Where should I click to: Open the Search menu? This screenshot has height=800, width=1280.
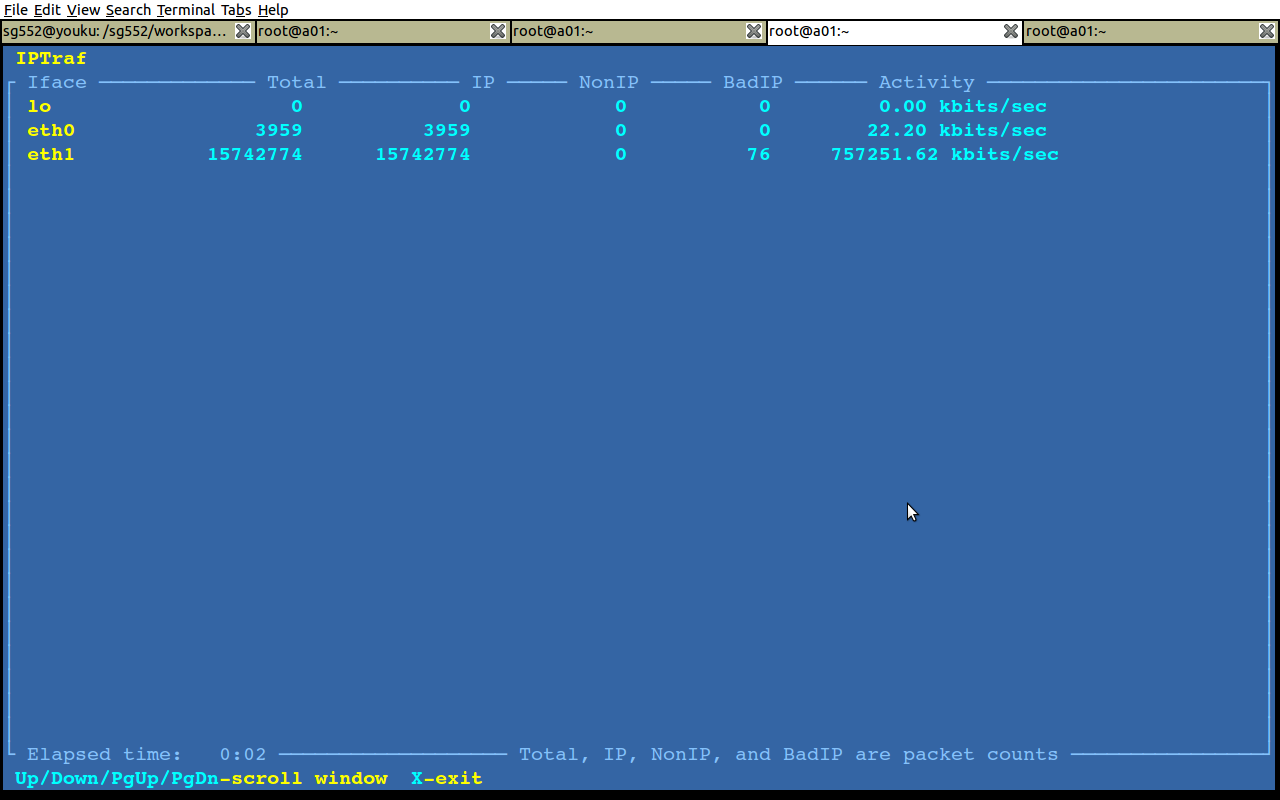click(x=128, y=10)
